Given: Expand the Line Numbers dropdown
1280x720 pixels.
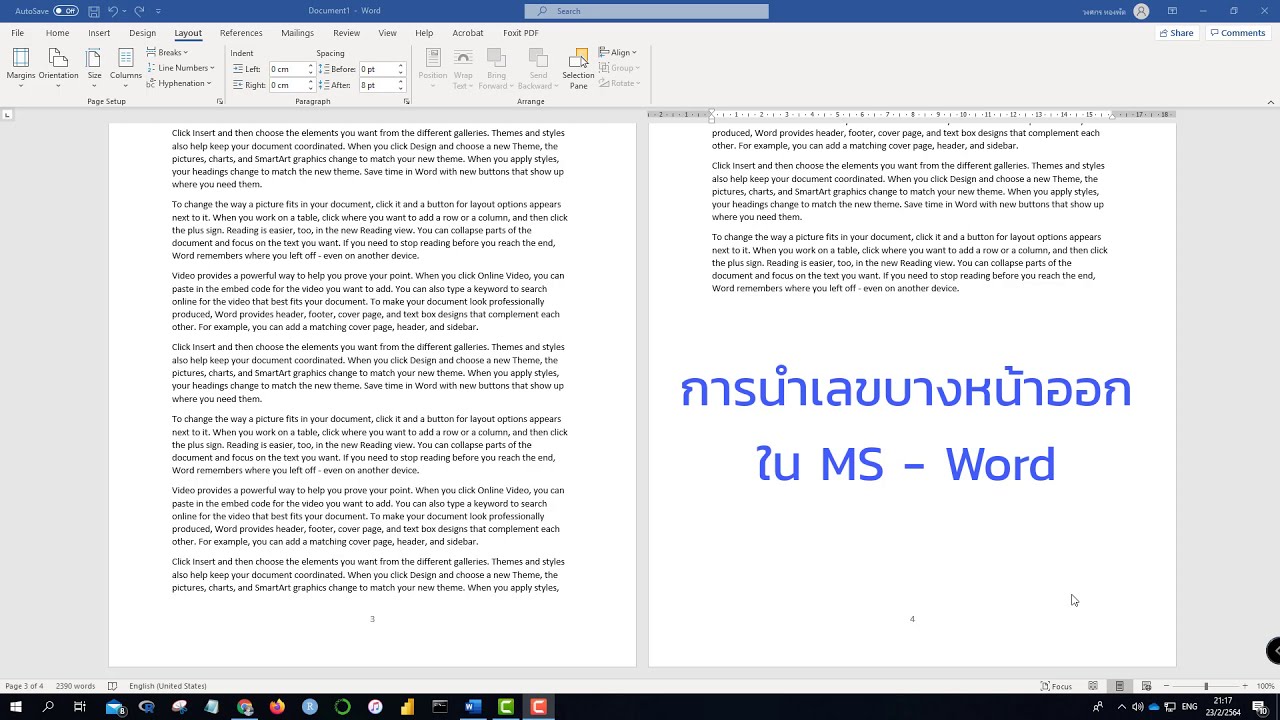Looking at the screenshot, I should (180, 68).
